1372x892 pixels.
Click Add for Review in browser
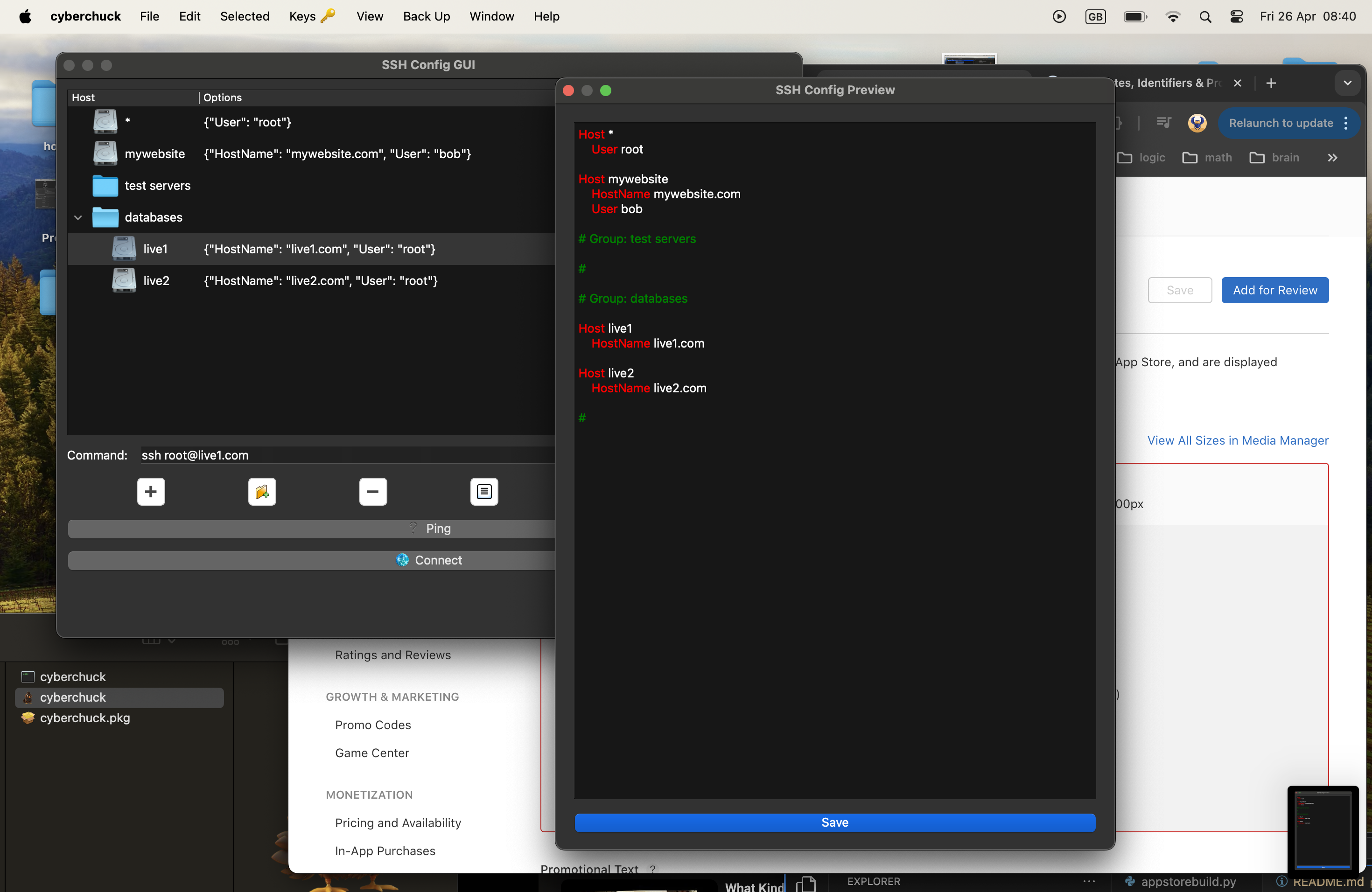click(1274, 290)
